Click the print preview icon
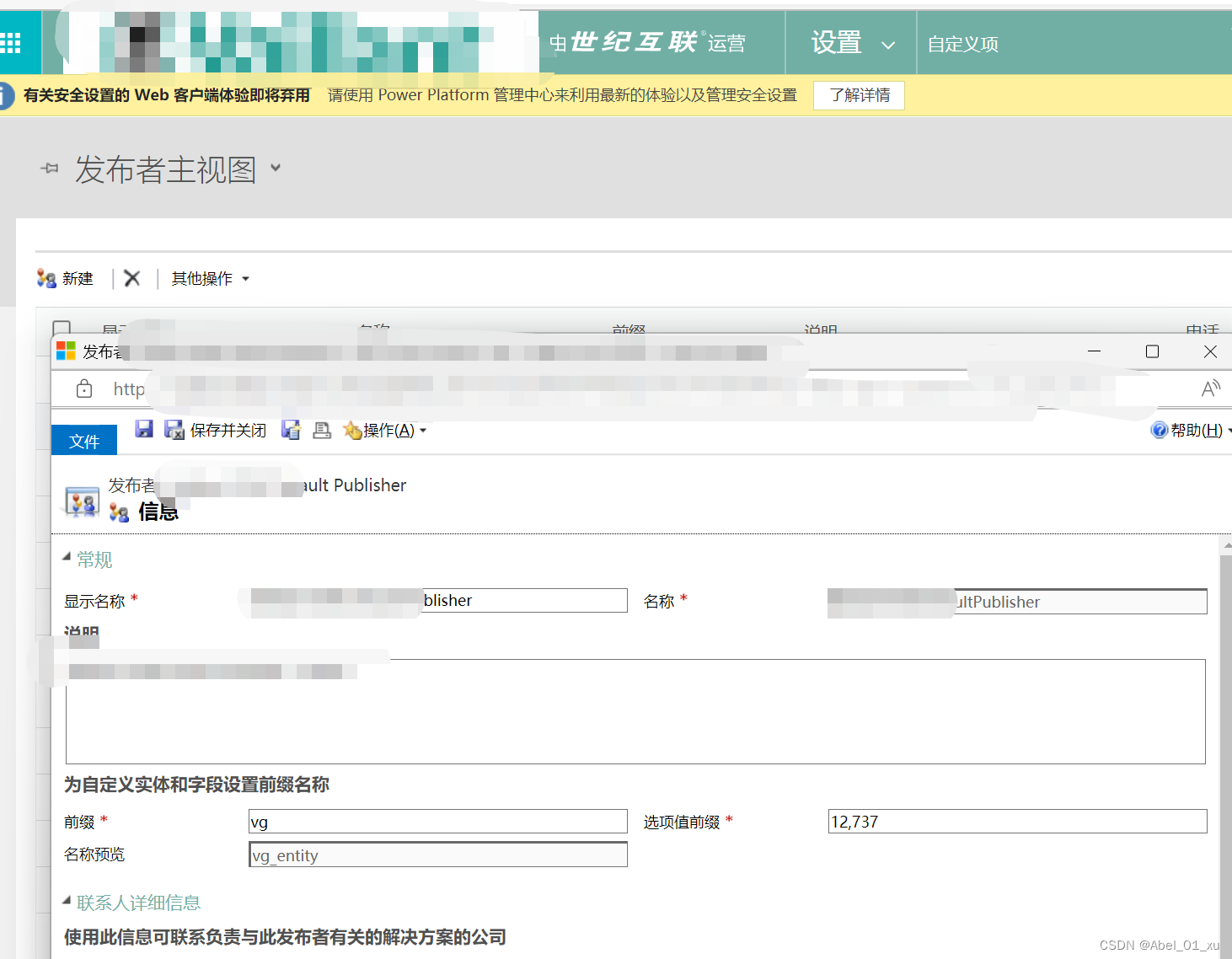Viewport: 1232px width, 959px height. click(x=322, y=430)
